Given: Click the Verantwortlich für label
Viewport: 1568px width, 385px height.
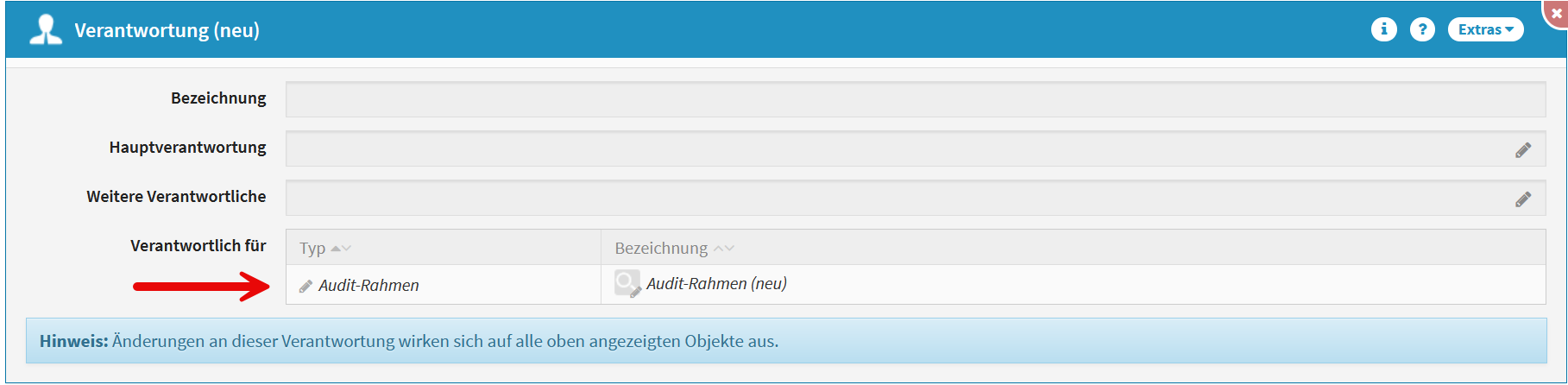Looking at the screenshot, I should pyautogui.click(x=198, y=246).
